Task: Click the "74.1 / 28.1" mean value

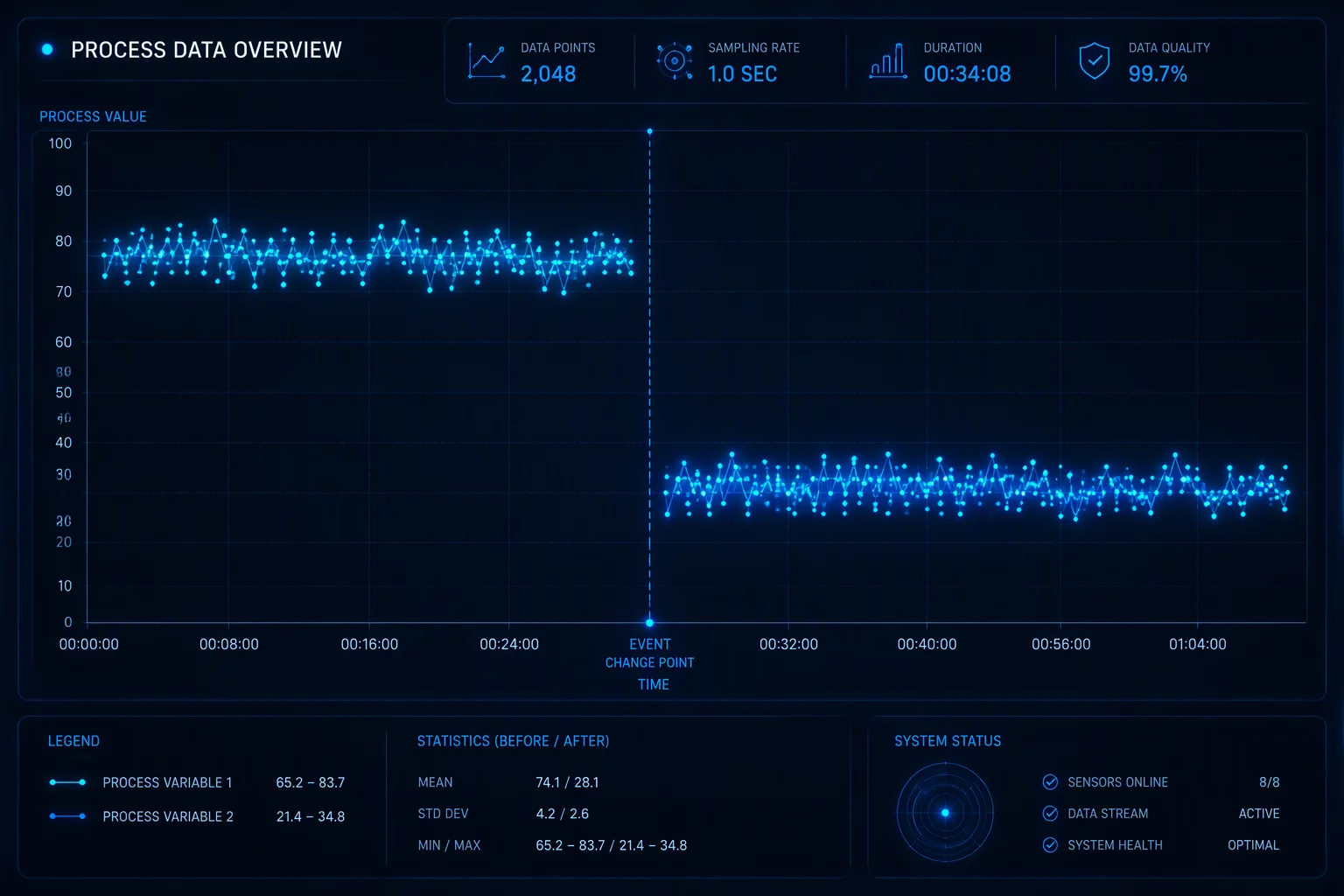Action: click(567, 782)
